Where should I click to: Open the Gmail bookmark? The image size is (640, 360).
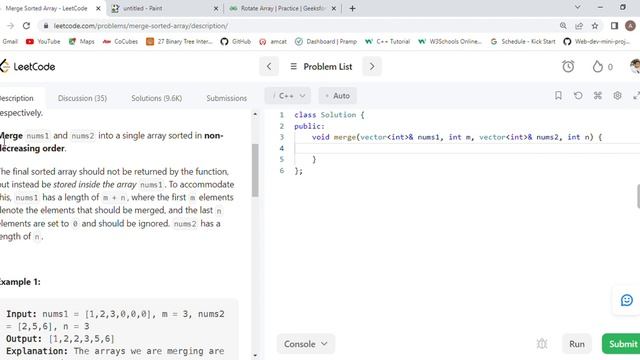[x=10, y=42]
